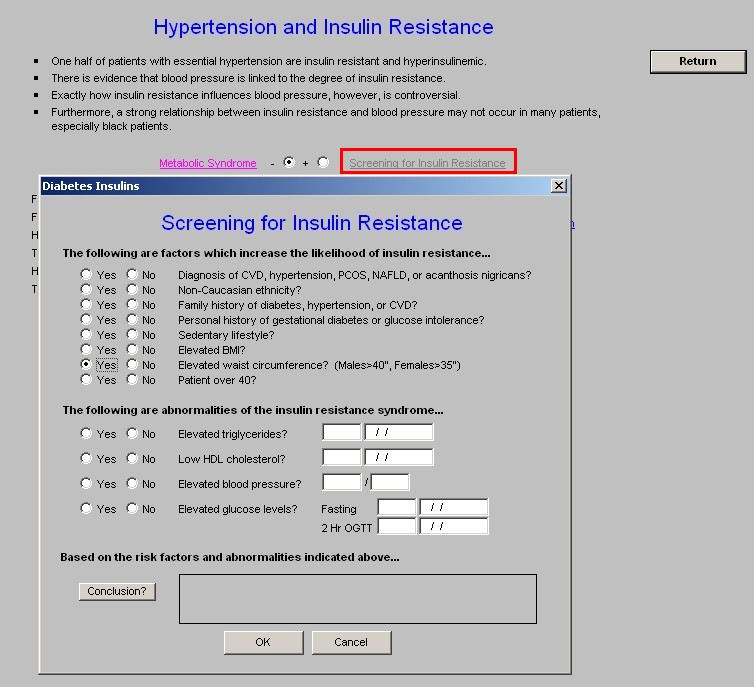Select Yes for Elevated waist circumference
Screen dimensions: 754x687
point(86,364)
